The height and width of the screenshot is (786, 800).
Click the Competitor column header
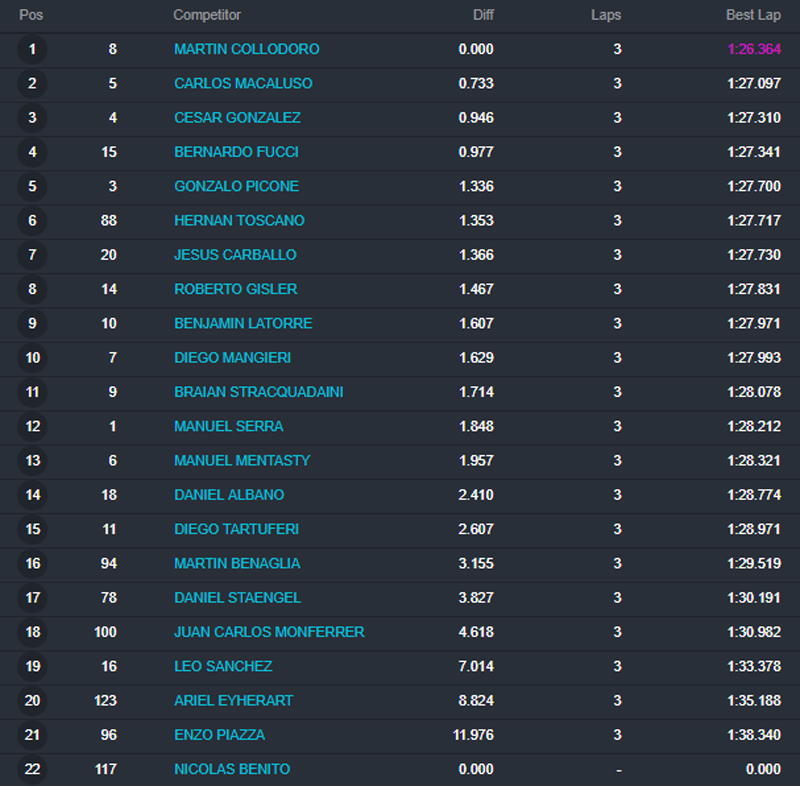207,15
